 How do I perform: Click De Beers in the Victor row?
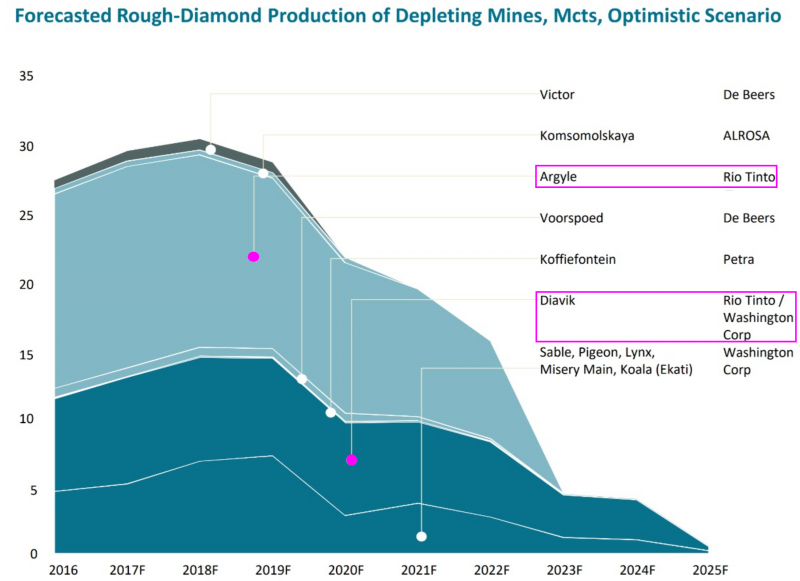pos(748,95)
